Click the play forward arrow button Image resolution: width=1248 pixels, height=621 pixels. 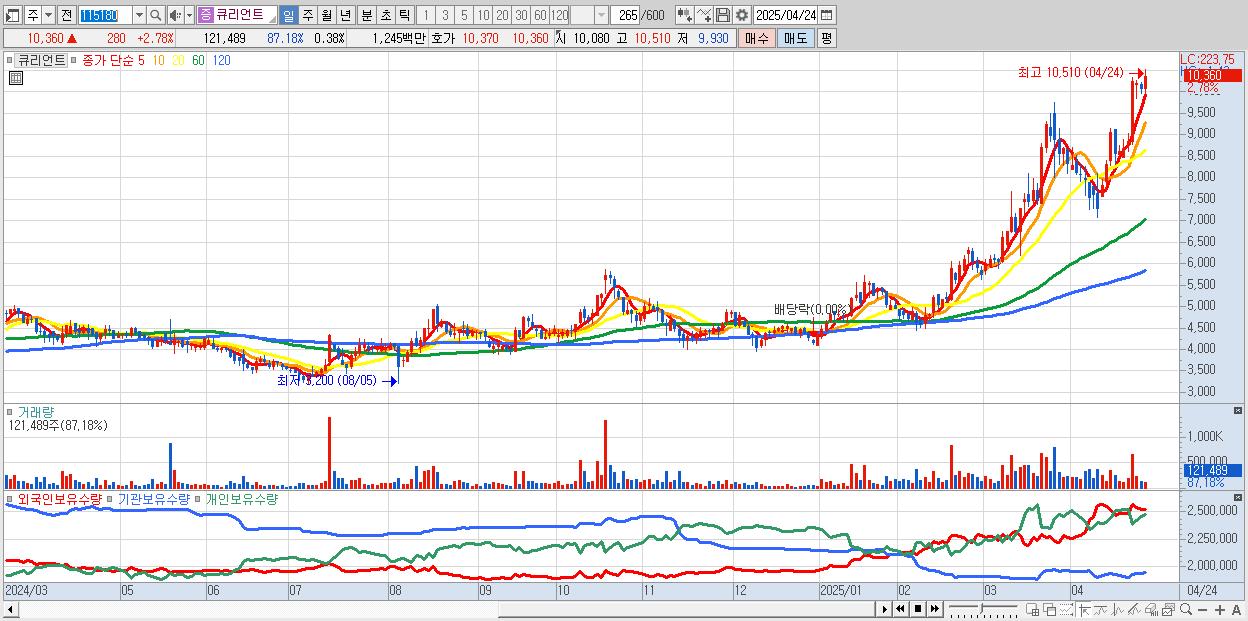pyautogui.click(x=885, y=609)
